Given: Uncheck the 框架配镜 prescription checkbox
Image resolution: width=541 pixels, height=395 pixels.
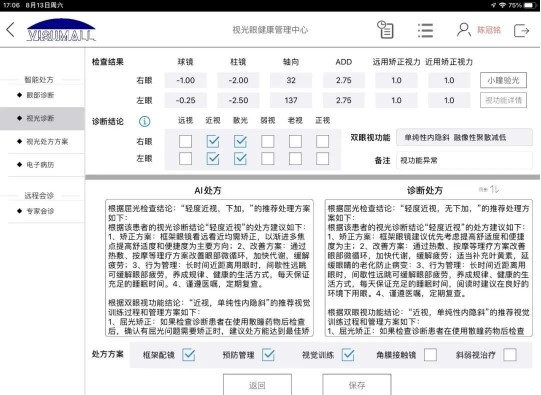Looking at the screenshot, I should [189, 355].
